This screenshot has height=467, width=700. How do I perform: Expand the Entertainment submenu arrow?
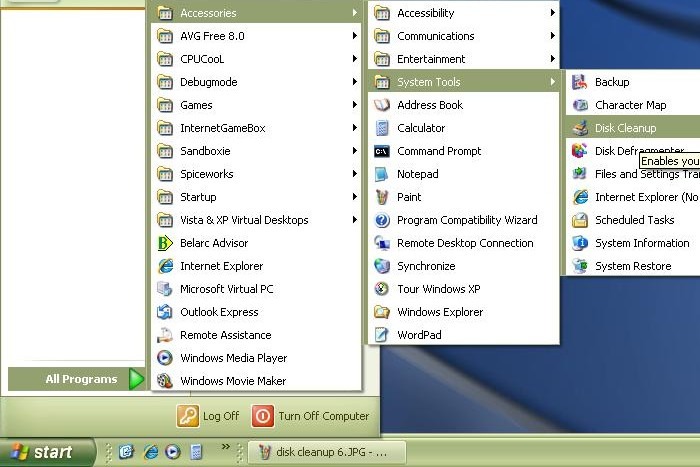point(552,59)
